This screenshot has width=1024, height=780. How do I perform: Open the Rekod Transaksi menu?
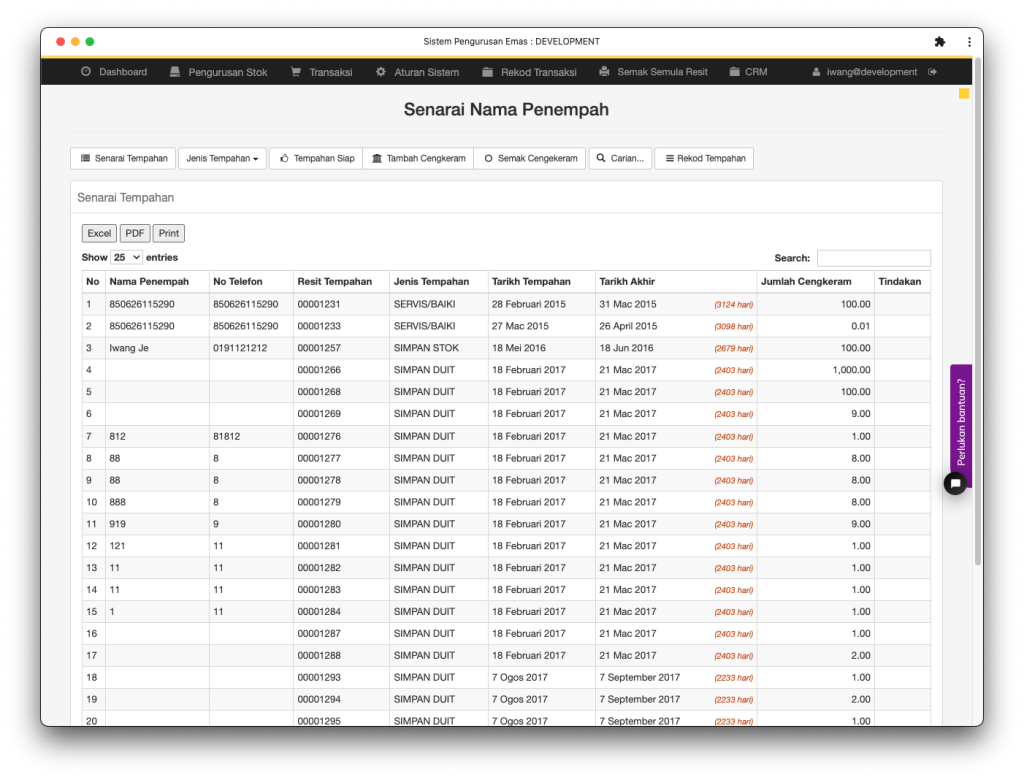[x=529, y=72]
